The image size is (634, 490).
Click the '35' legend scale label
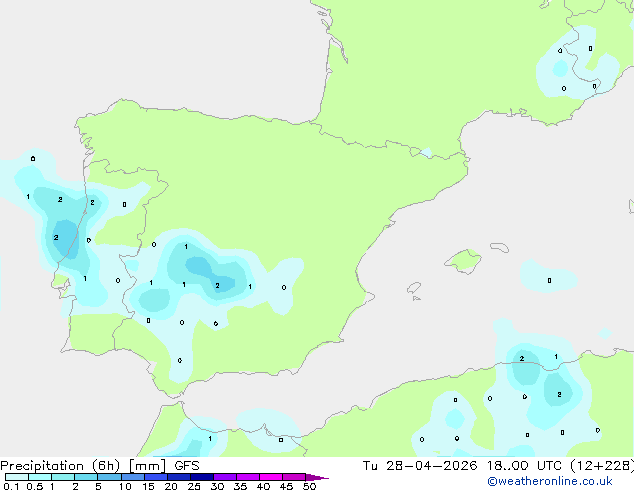pyautogui.click(x=240, y=486)
